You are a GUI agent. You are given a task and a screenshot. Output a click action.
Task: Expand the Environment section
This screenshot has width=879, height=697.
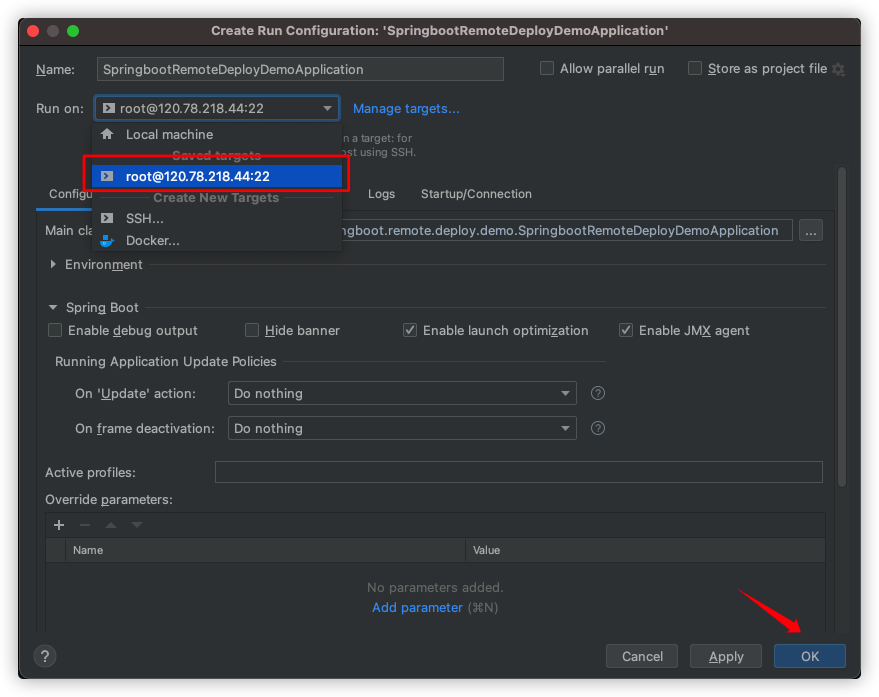click(x=53, y=265)
